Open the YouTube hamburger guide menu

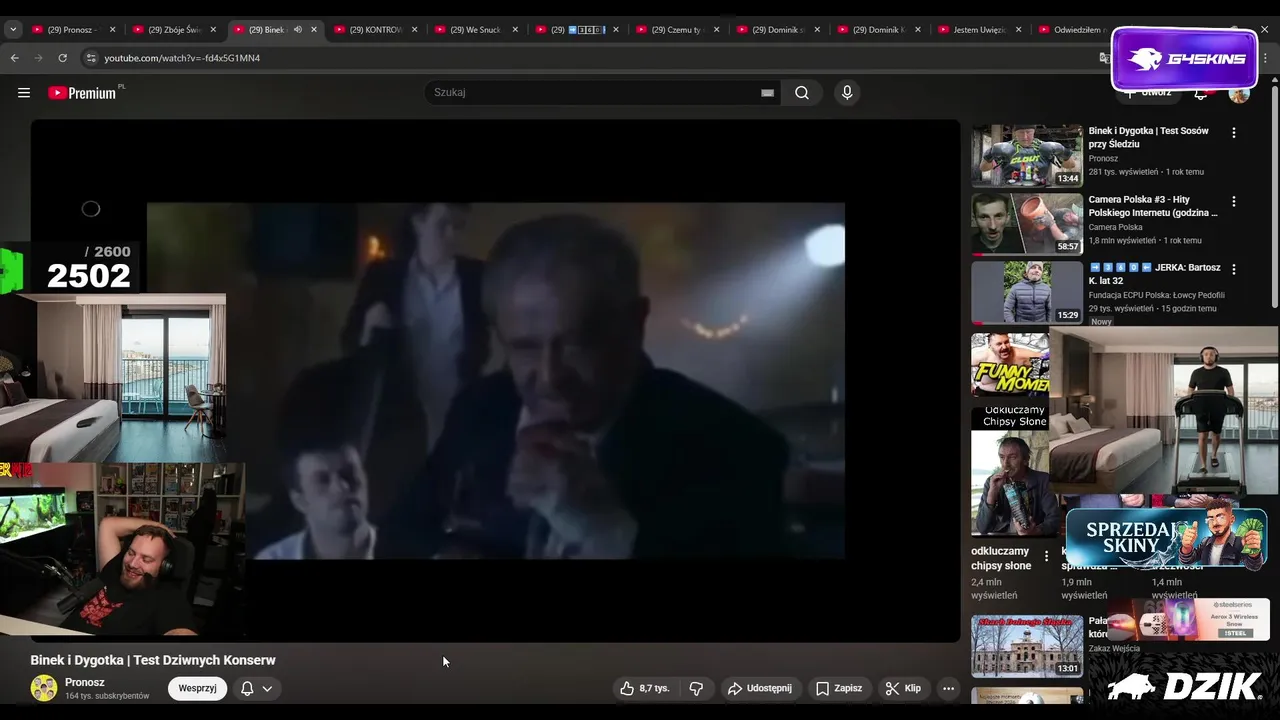coord(24,93)
